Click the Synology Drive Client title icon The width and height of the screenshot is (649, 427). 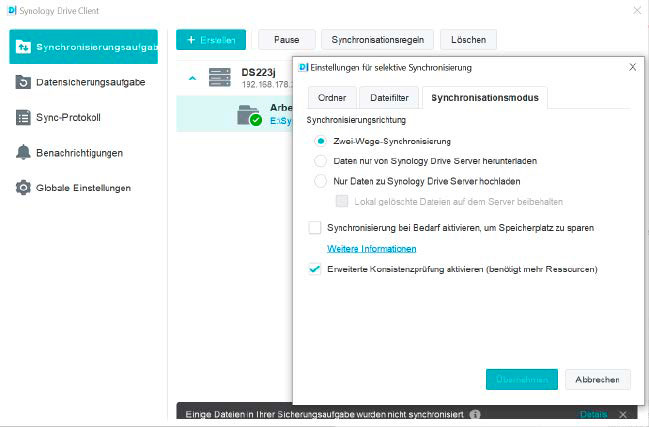(x=12, y=10)
